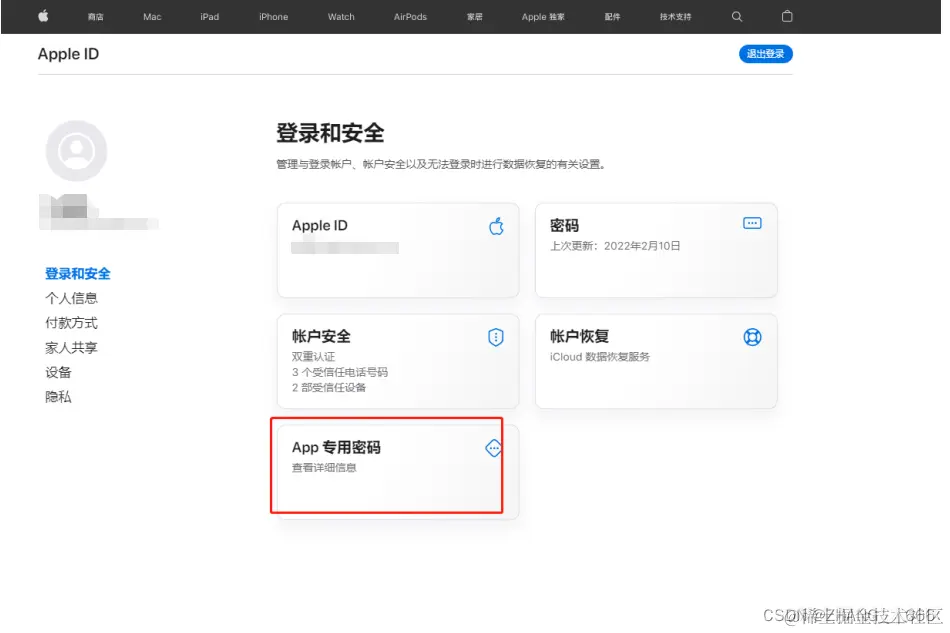950x633 pixels.
Task: Click the 2 部受信任设备 text
Action: 329,388
